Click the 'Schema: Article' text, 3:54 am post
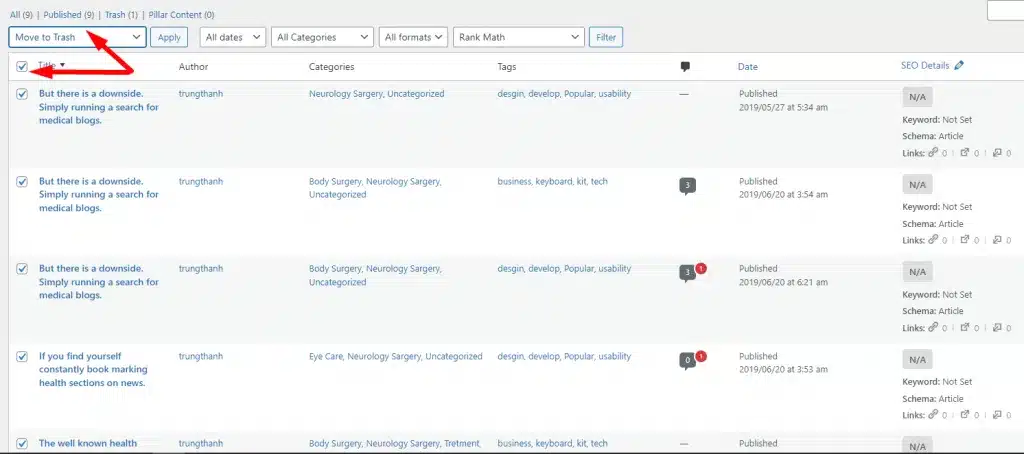 (933, 223)
